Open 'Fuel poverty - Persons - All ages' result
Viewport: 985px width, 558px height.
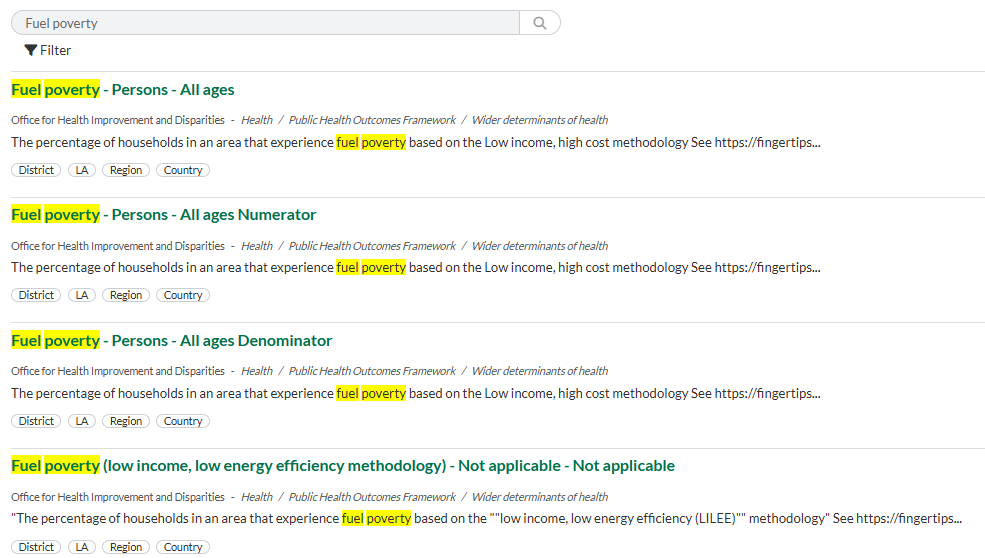click(123, 90)
